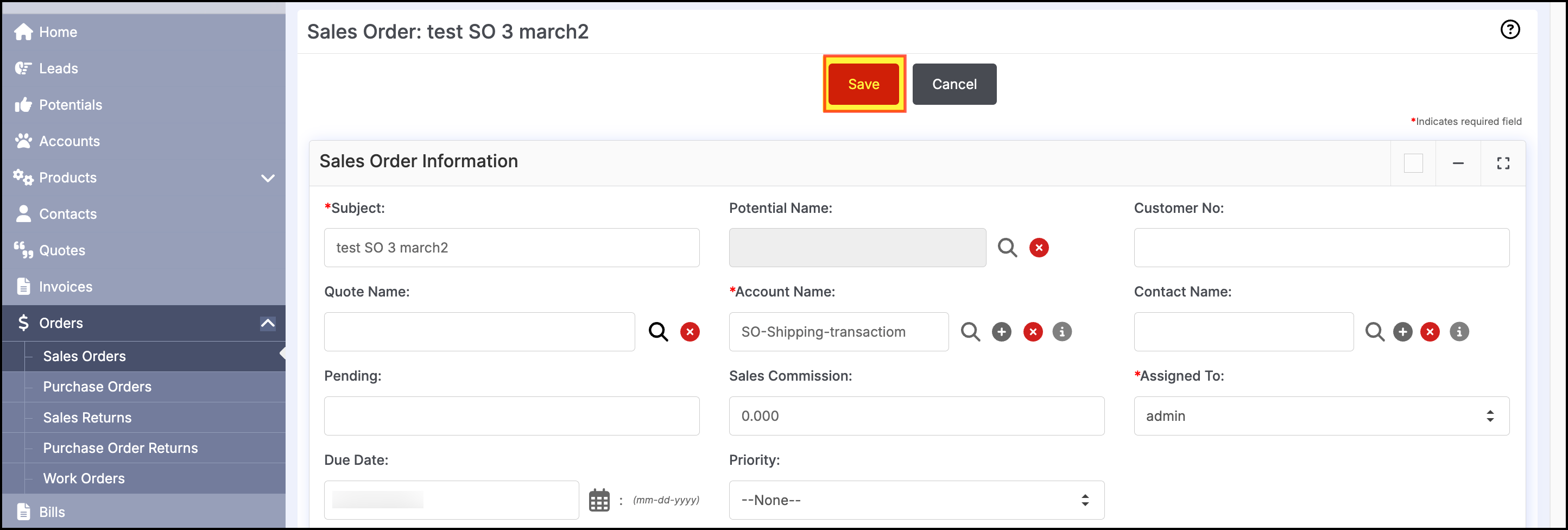Search Potential Name with magnifier icon
Screen dimensions: 1568x530
pos(1007,248)
